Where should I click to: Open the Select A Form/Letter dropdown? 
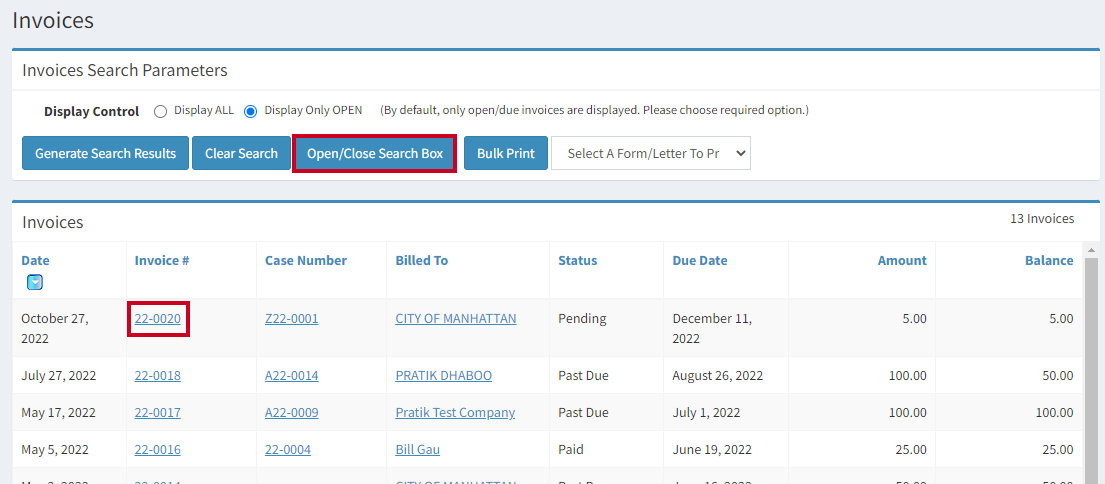click(650, 153)
